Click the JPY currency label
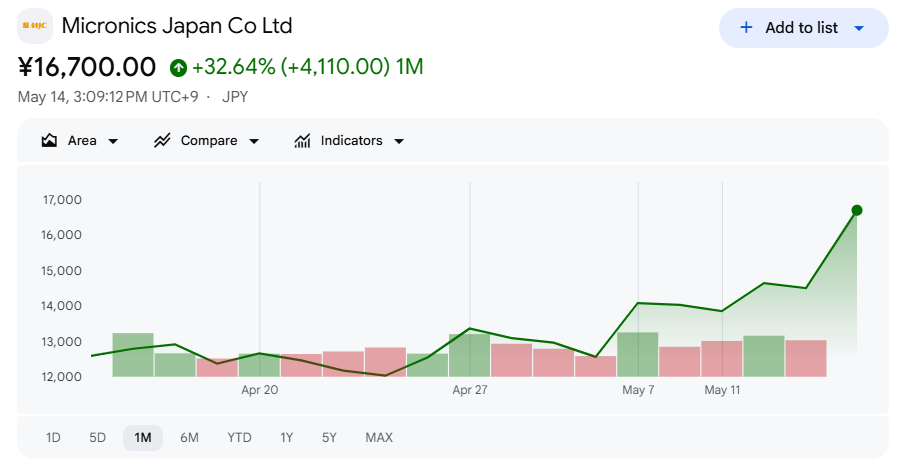 (x=235, y=97)
